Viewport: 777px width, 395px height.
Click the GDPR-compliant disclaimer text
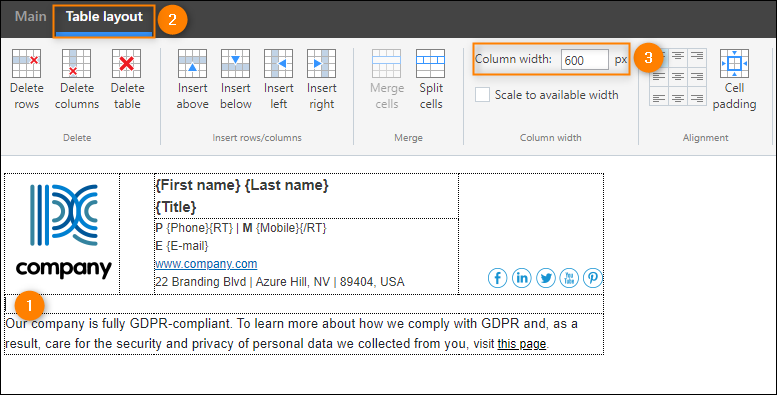click(291, 334)
